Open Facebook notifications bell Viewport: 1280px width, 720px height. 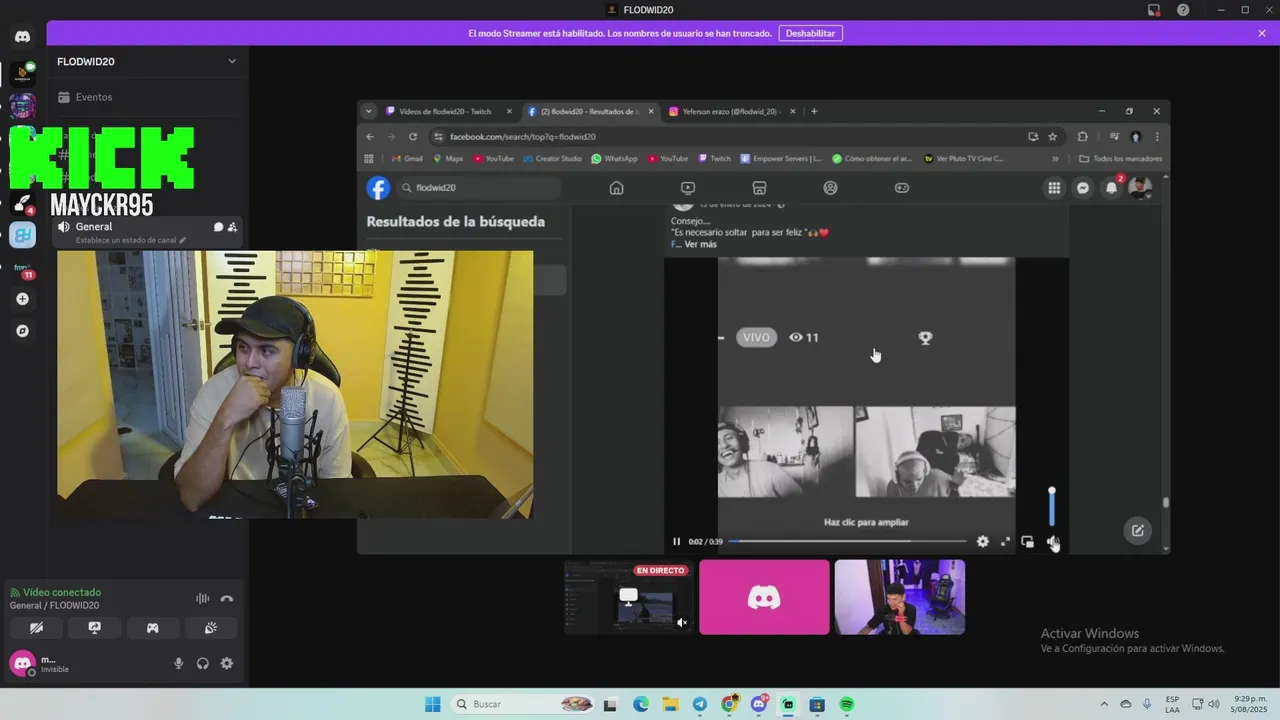[x=1111, y=188]
